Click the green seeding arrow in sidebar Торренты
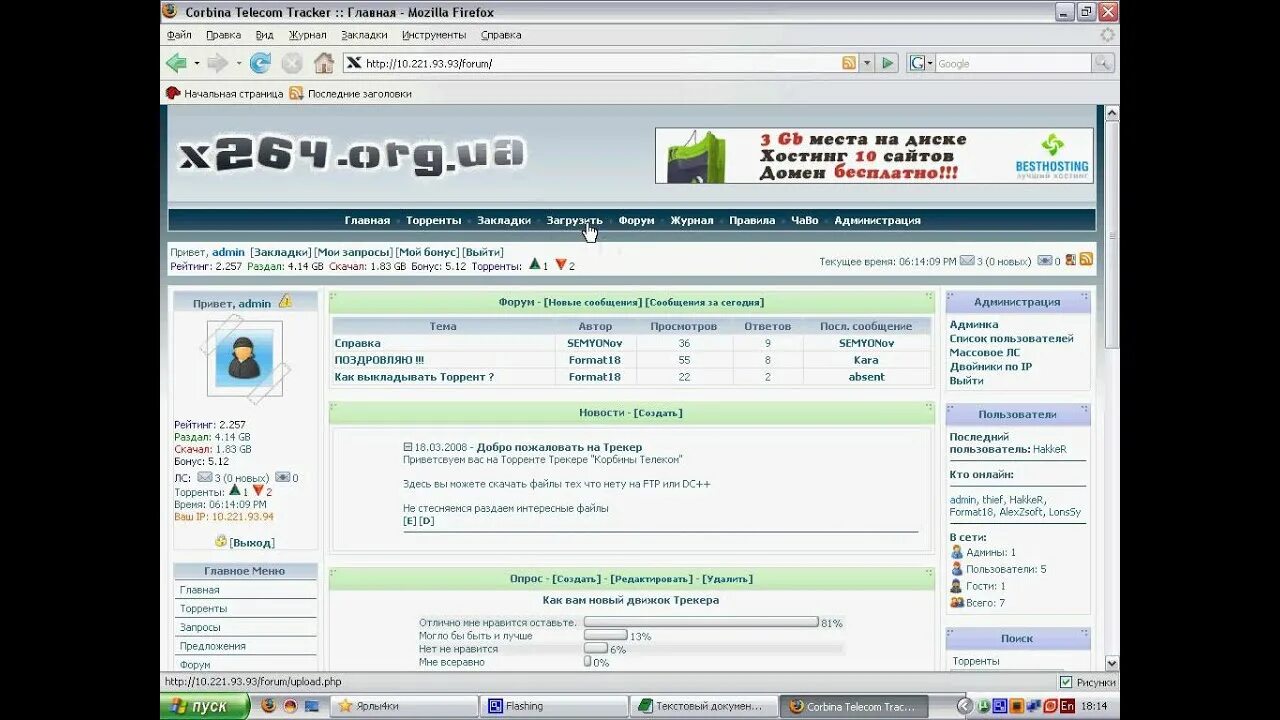1280x720 pixels. pos(234,491)
